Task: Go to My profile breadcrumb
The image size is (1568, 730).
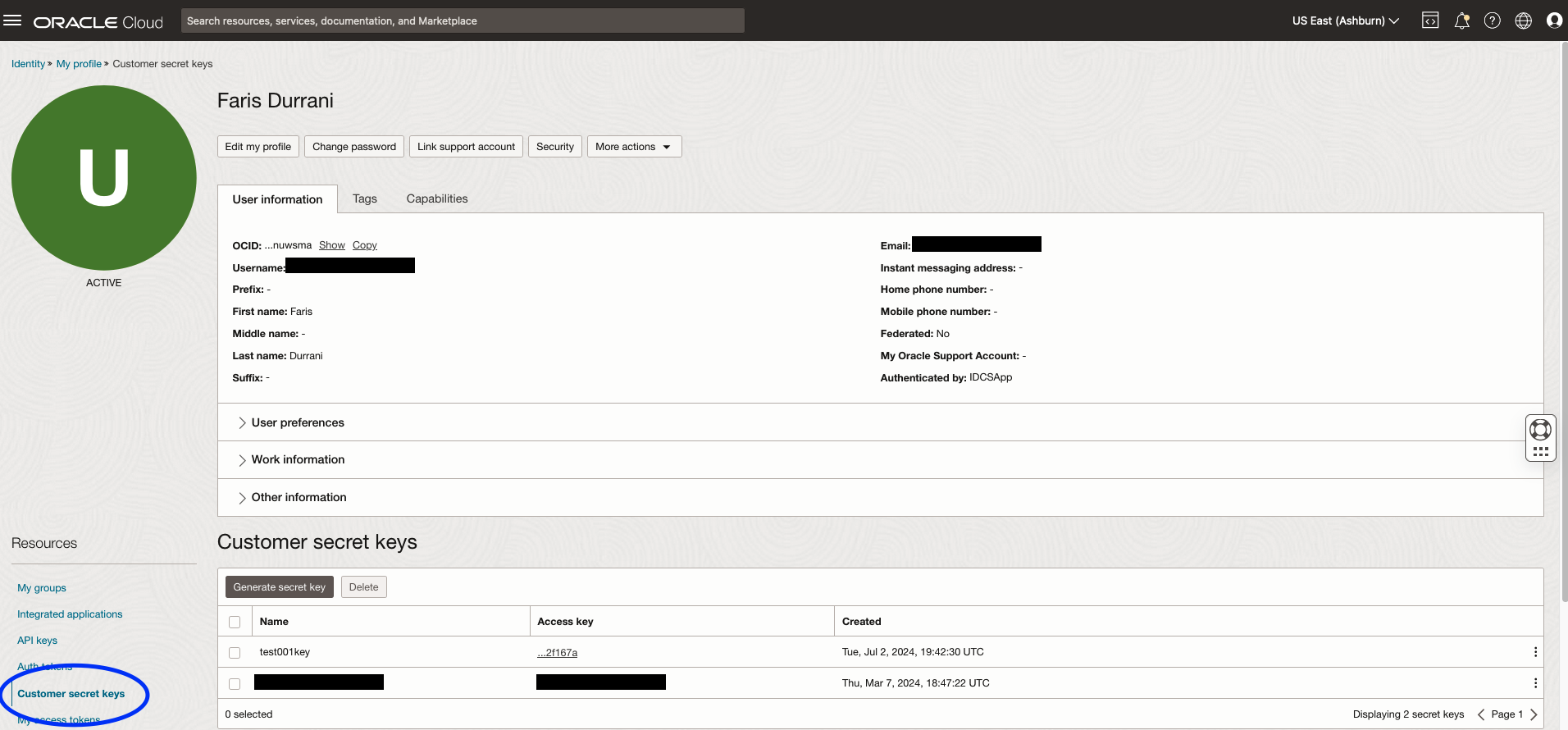Action: tap(79, 64)
